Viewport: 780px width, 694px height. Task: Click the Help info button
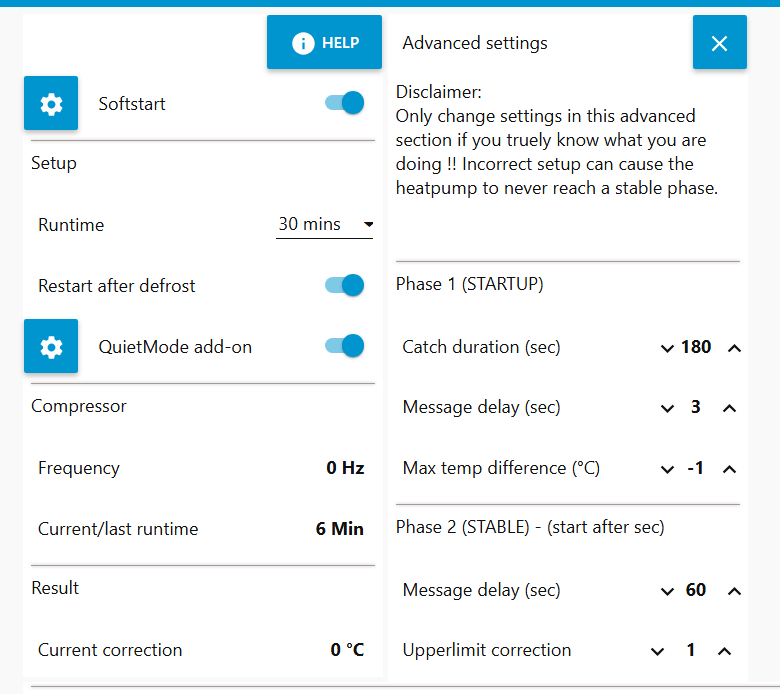(x=324, y=43)
